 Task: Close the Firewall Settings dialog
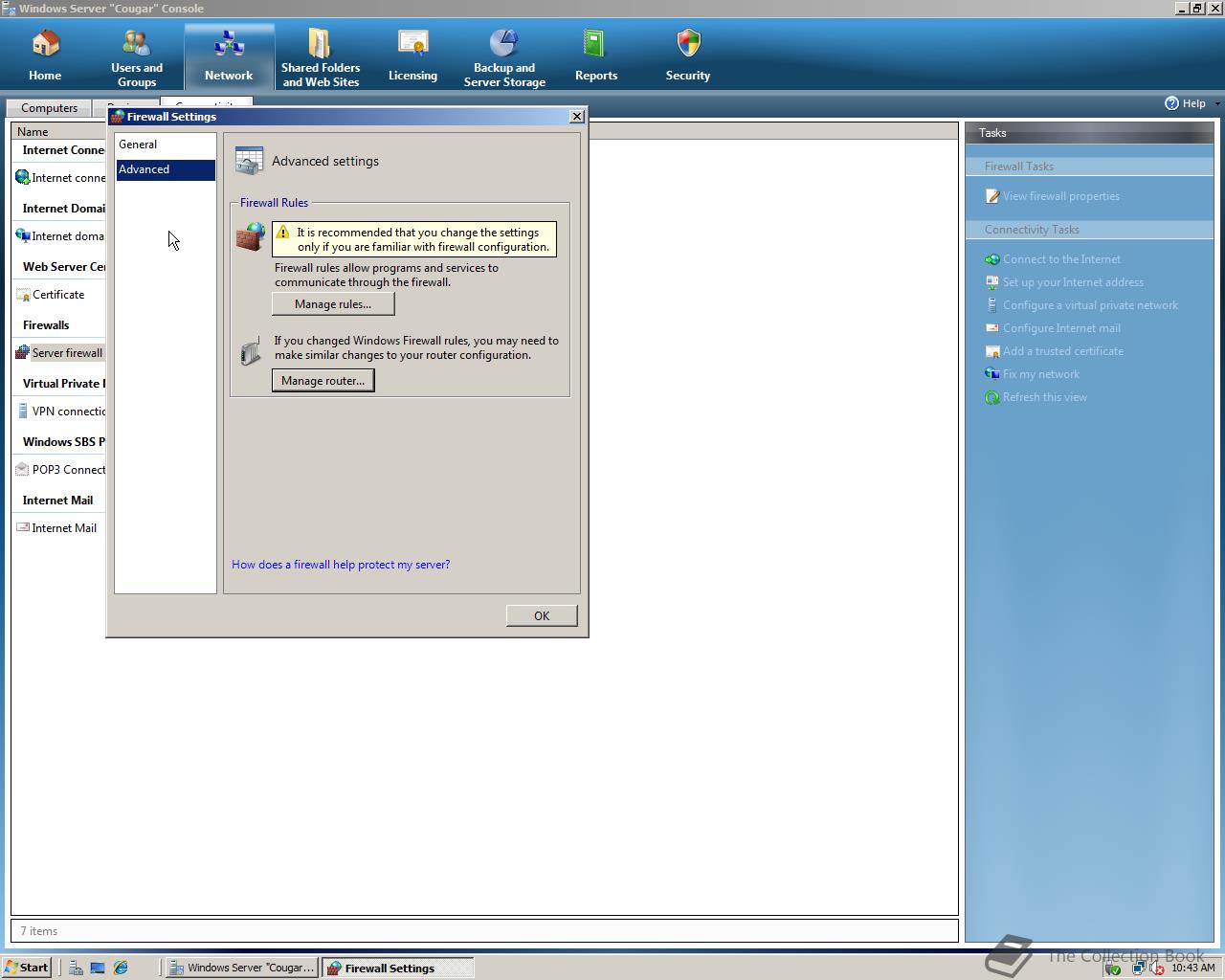click(576, 117)
